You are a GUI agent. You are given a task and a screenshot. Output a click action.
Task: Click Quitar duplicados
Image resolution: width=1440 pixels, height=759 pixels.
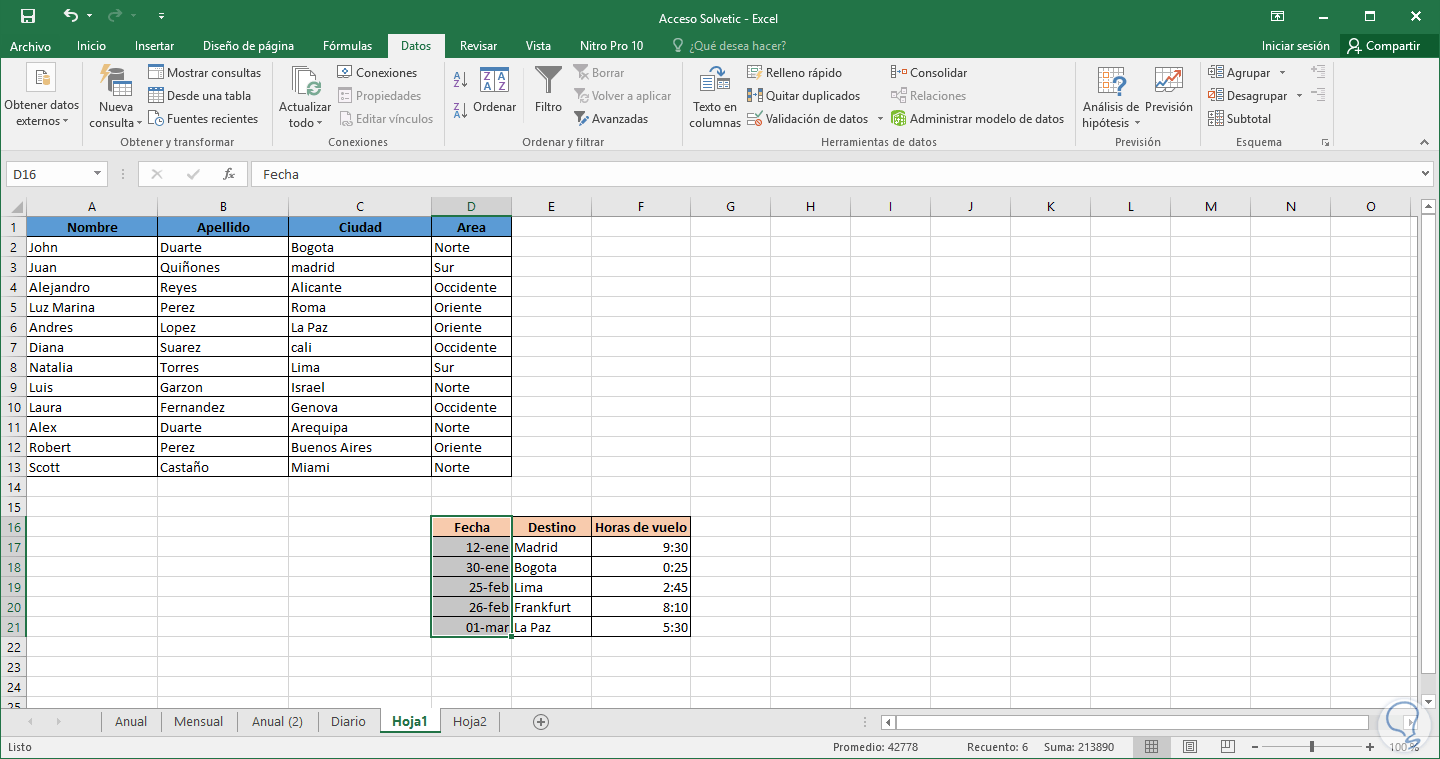point(804,96)
